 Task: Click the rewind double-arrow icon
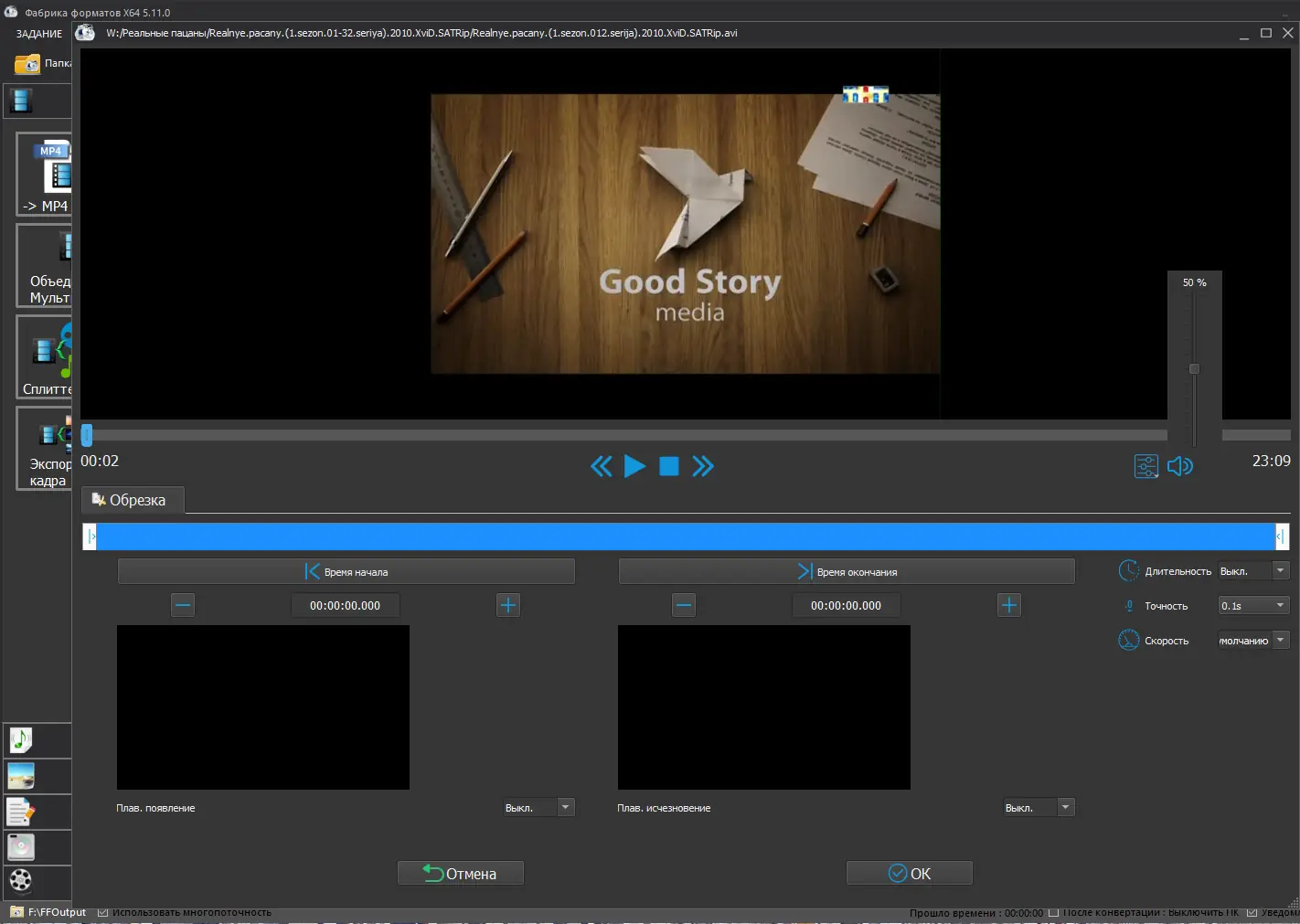pos(601,467)
